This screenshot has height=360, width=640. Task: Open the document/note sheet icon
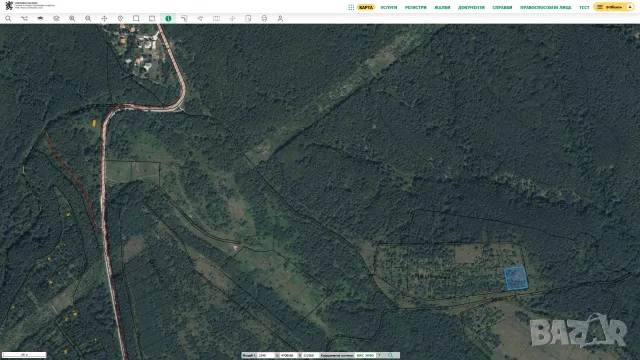[x=248, y=18]
